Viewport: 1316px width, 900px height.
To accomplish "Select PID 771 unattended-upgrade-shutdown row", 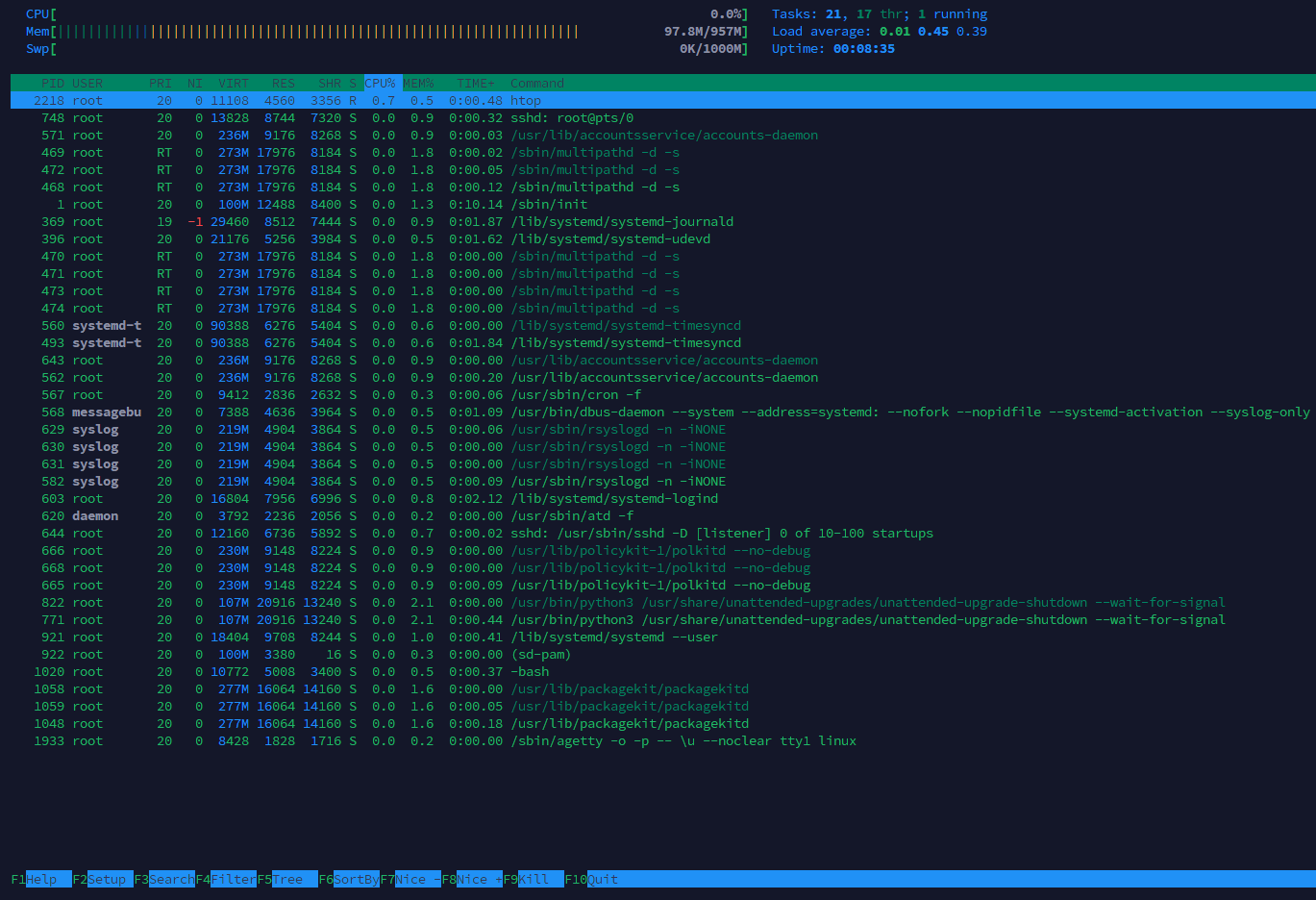I will tap(662, 619).
